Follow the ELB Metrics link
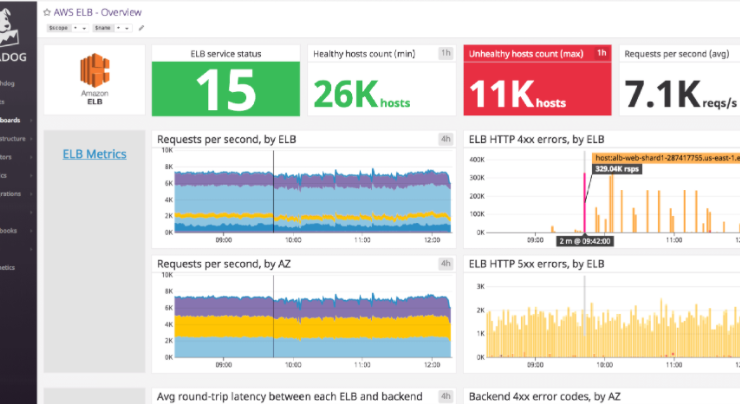 tap(94, 154)
